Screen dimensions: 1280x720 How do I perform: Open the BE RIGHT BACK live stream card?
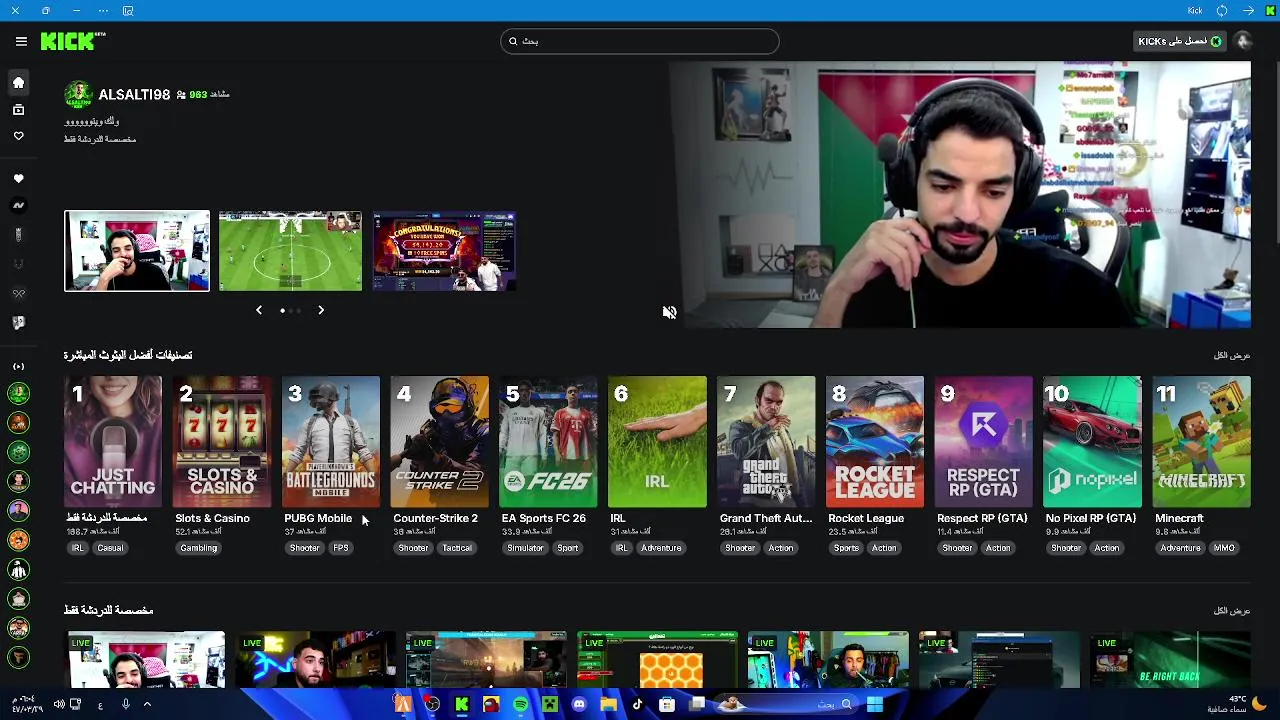click(x=1170, y=660)
